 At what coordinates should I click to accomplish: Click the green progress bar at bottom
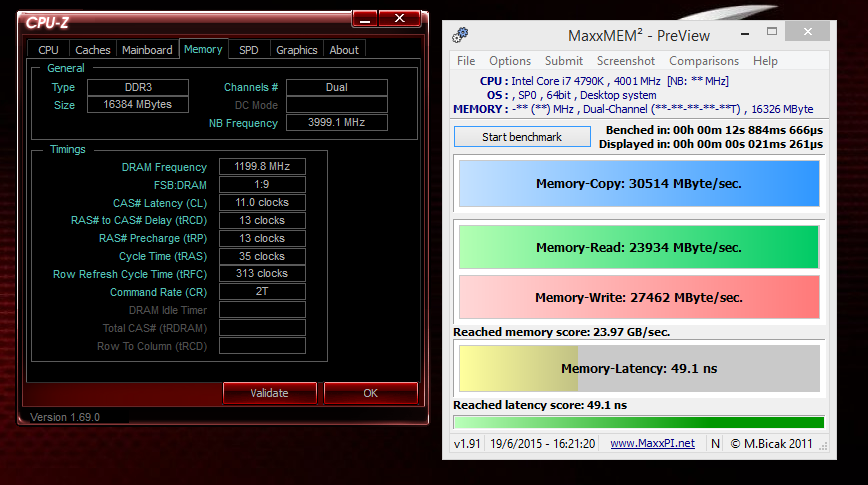point(639,422)
